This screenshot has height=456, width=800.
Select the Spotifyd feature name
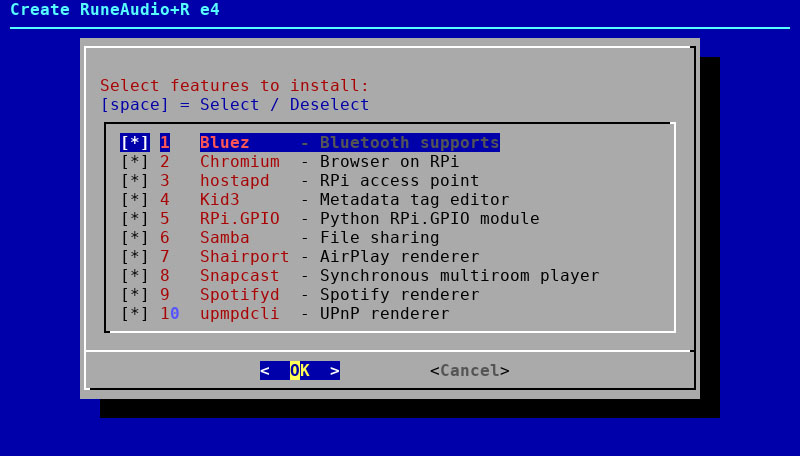240,294
